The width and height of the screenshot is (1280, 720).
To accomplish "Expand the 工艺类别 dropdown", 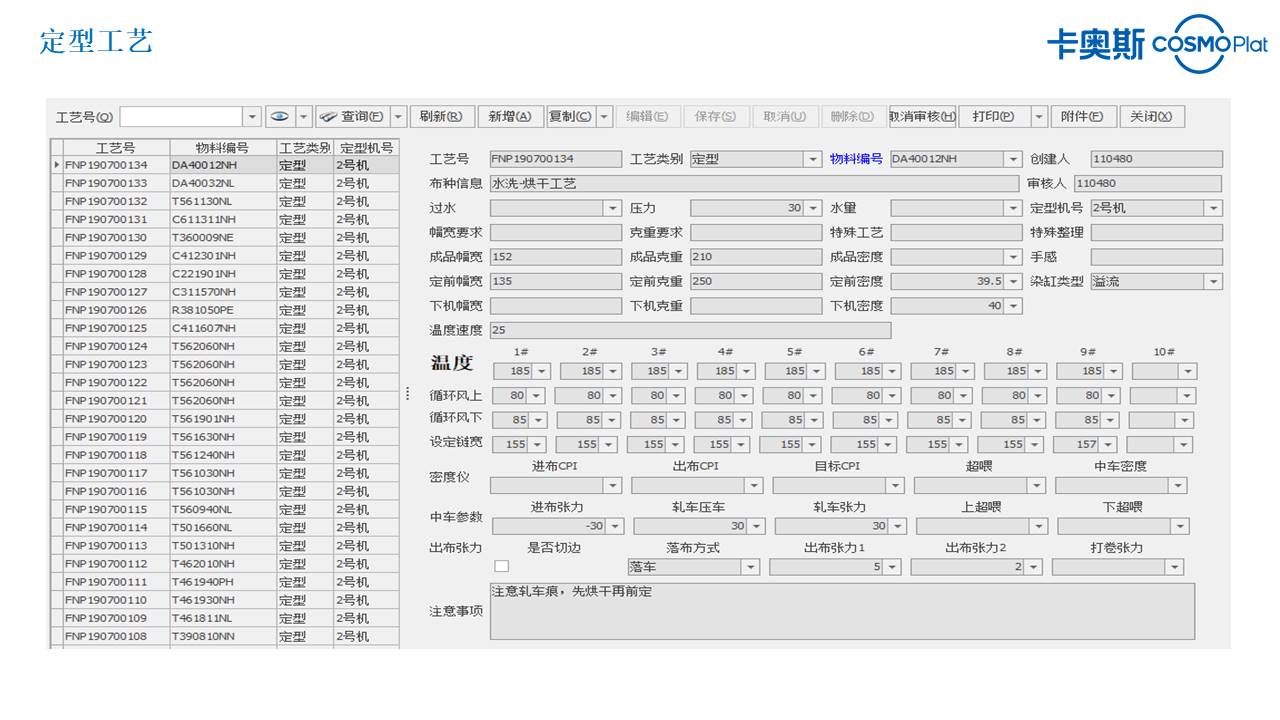I will tap(812, 159).
